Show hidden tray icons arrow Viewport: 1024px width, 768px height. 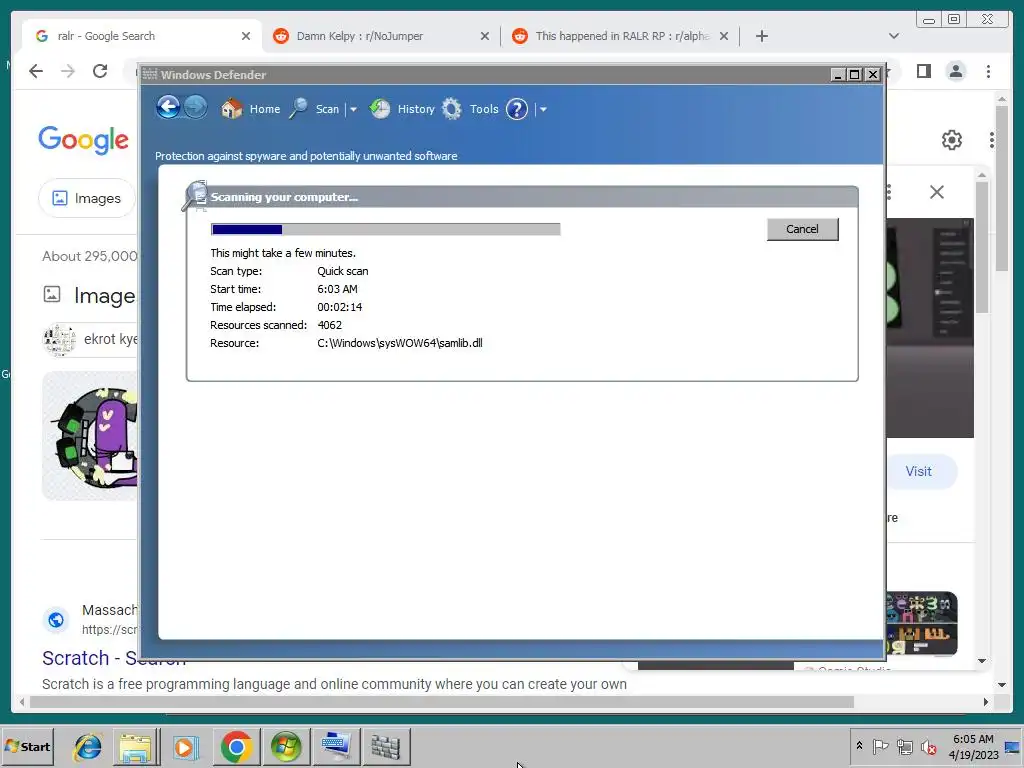[859, 746]
